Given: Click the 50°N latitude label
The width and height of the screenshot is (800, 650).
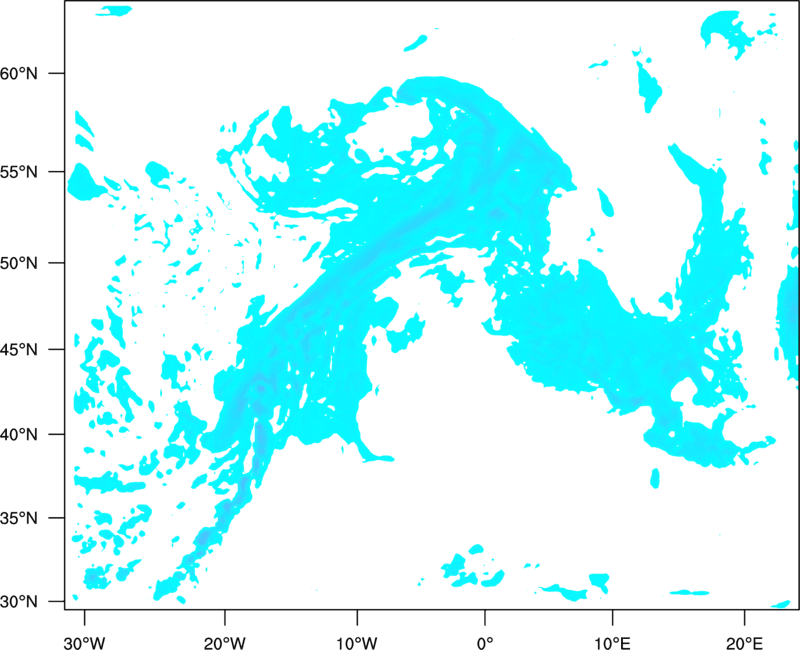Looking at the screenshot, I should point(19,263).
